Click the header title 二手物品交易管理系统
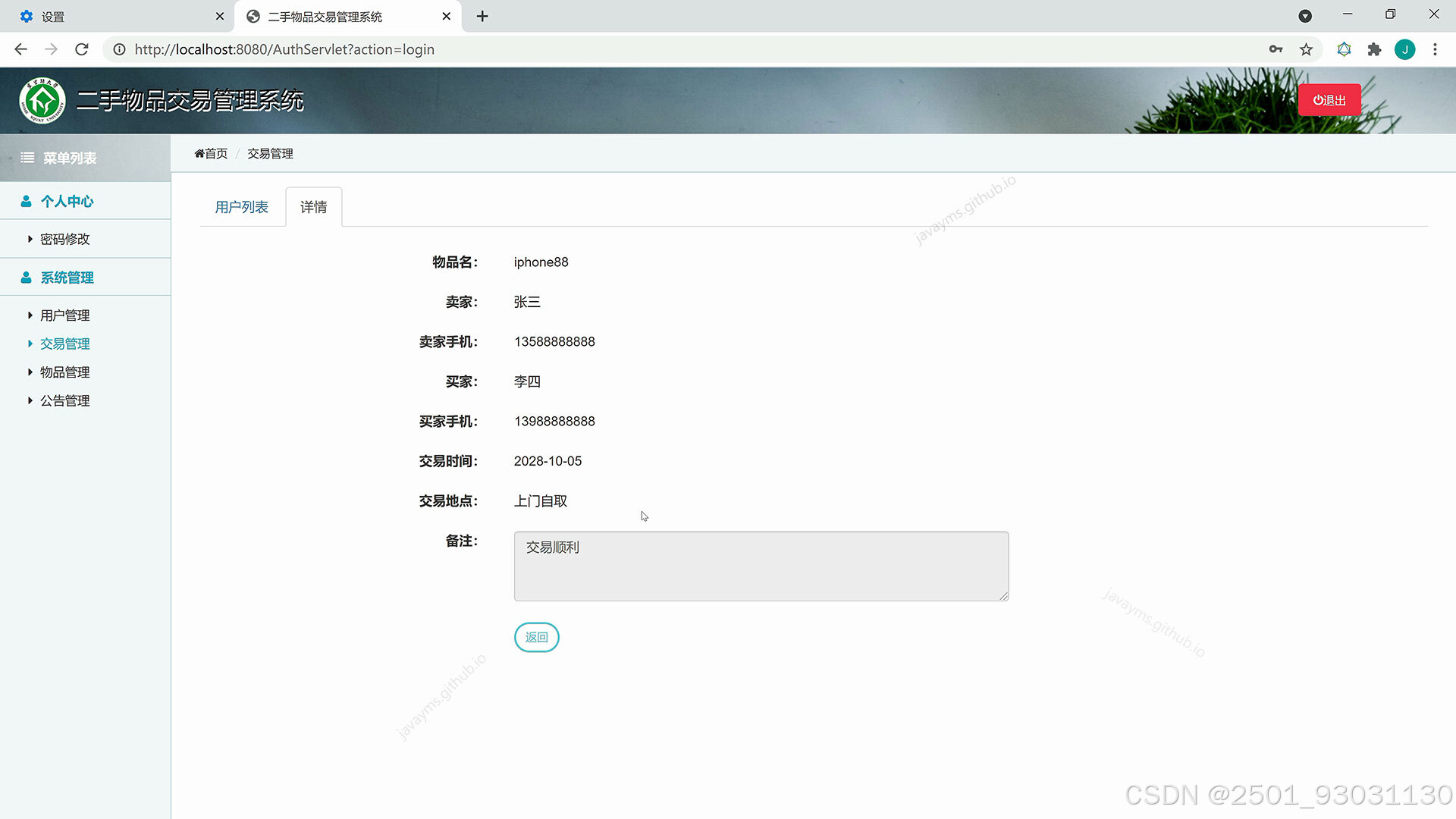Image resolution: width=1456 pixels, height=819 pixels. click(190, 100)
